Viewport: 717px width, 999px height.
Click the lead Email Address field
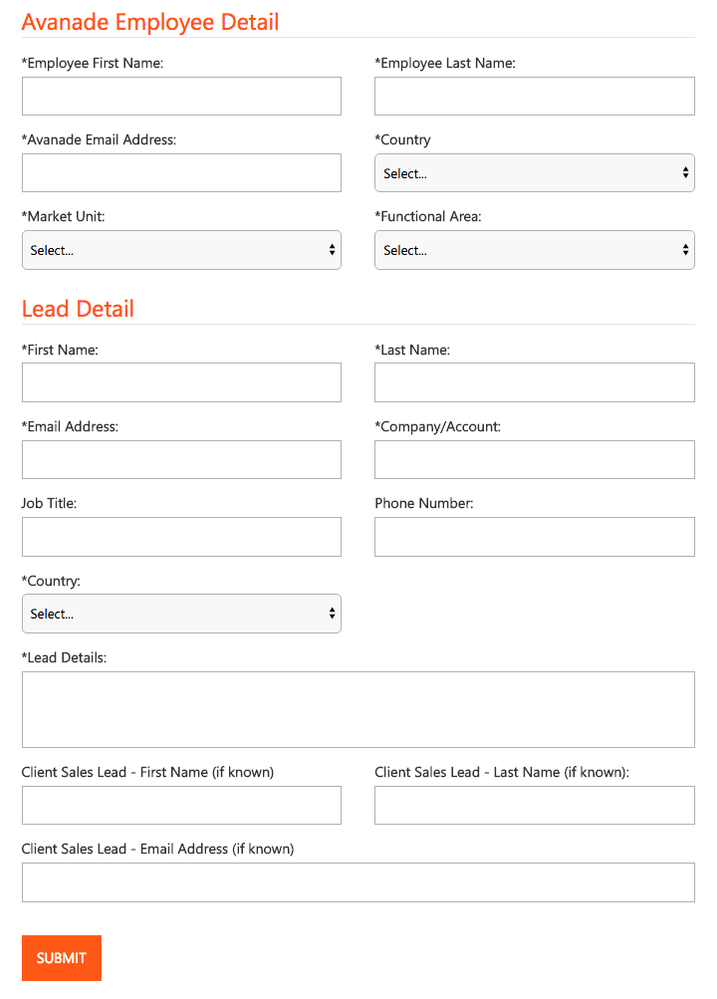182,459
